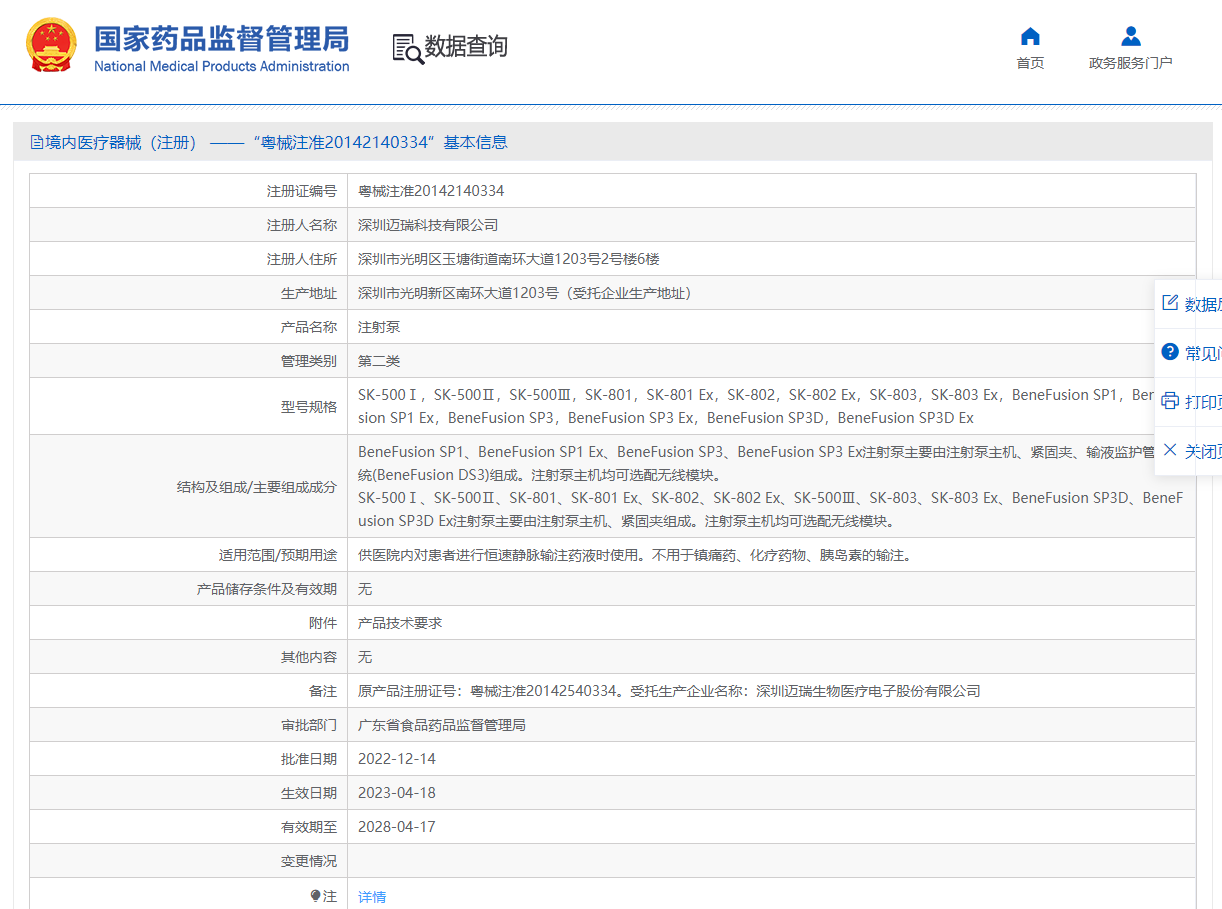Click the effective date 2023-04-18

[x=397, y=793]
